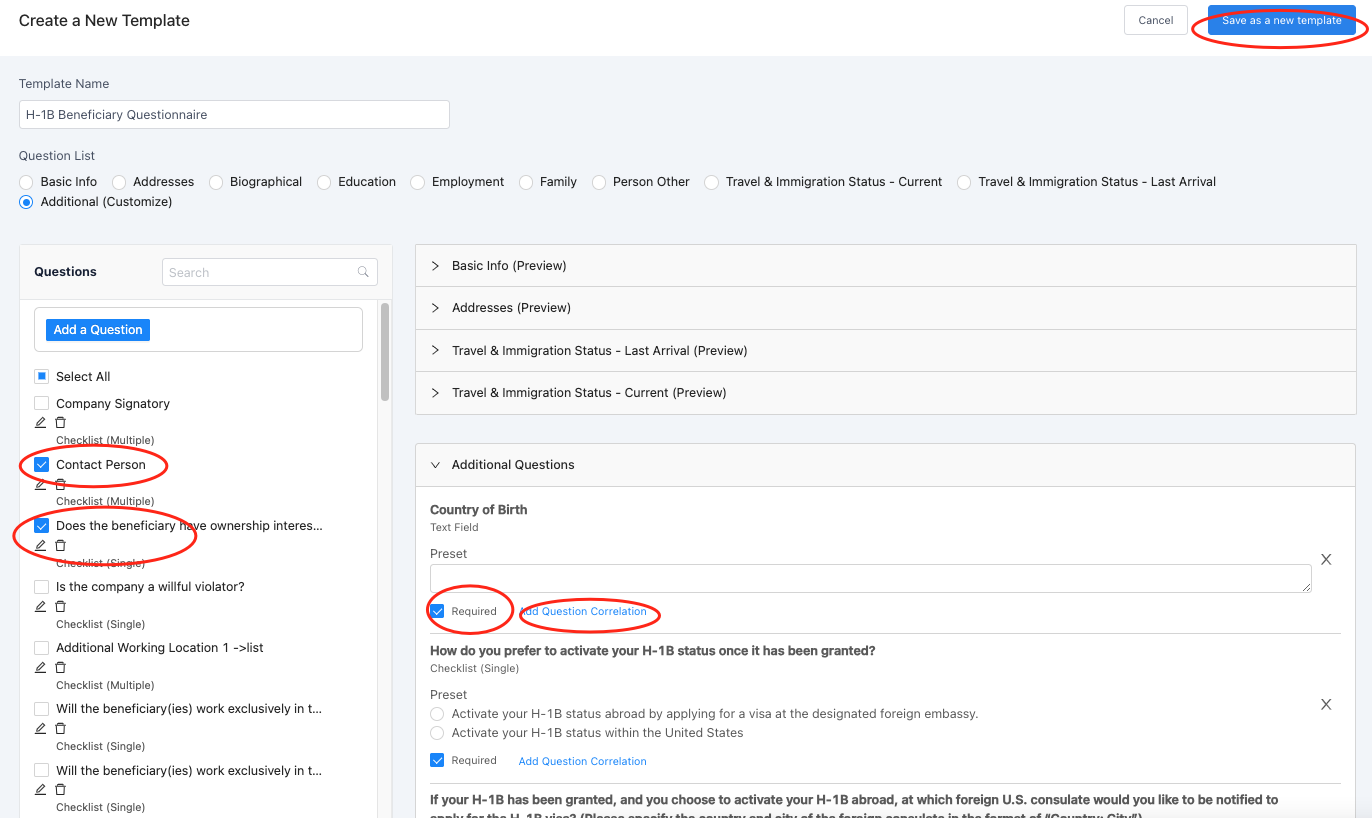The width and height of the screenshot is (1372, 818).
Task: Select the Basic Info radio button
Action: coord(26,182)
